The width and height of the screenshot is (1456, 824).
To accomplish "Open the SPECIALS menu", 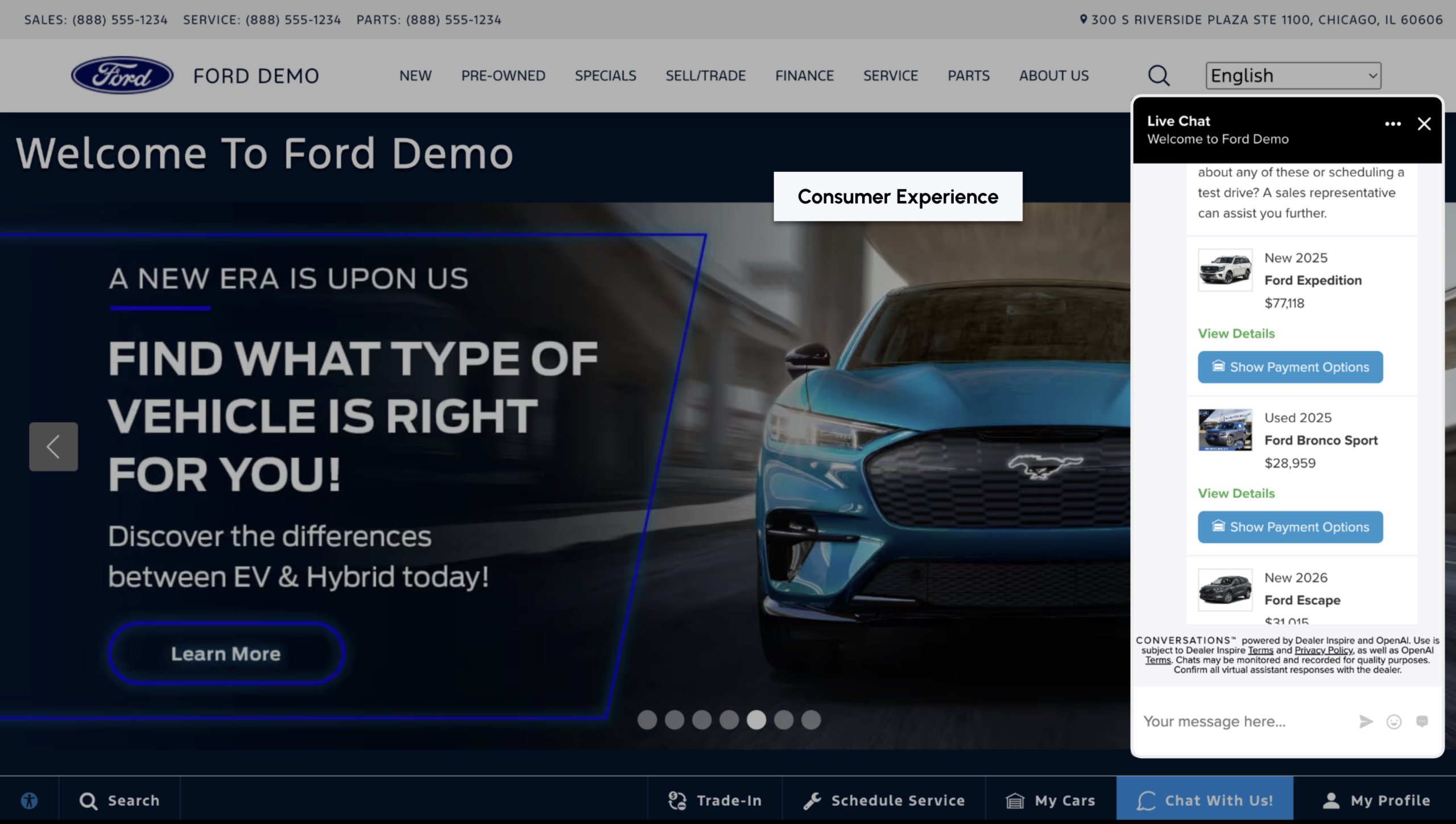I will click(606, 76).
